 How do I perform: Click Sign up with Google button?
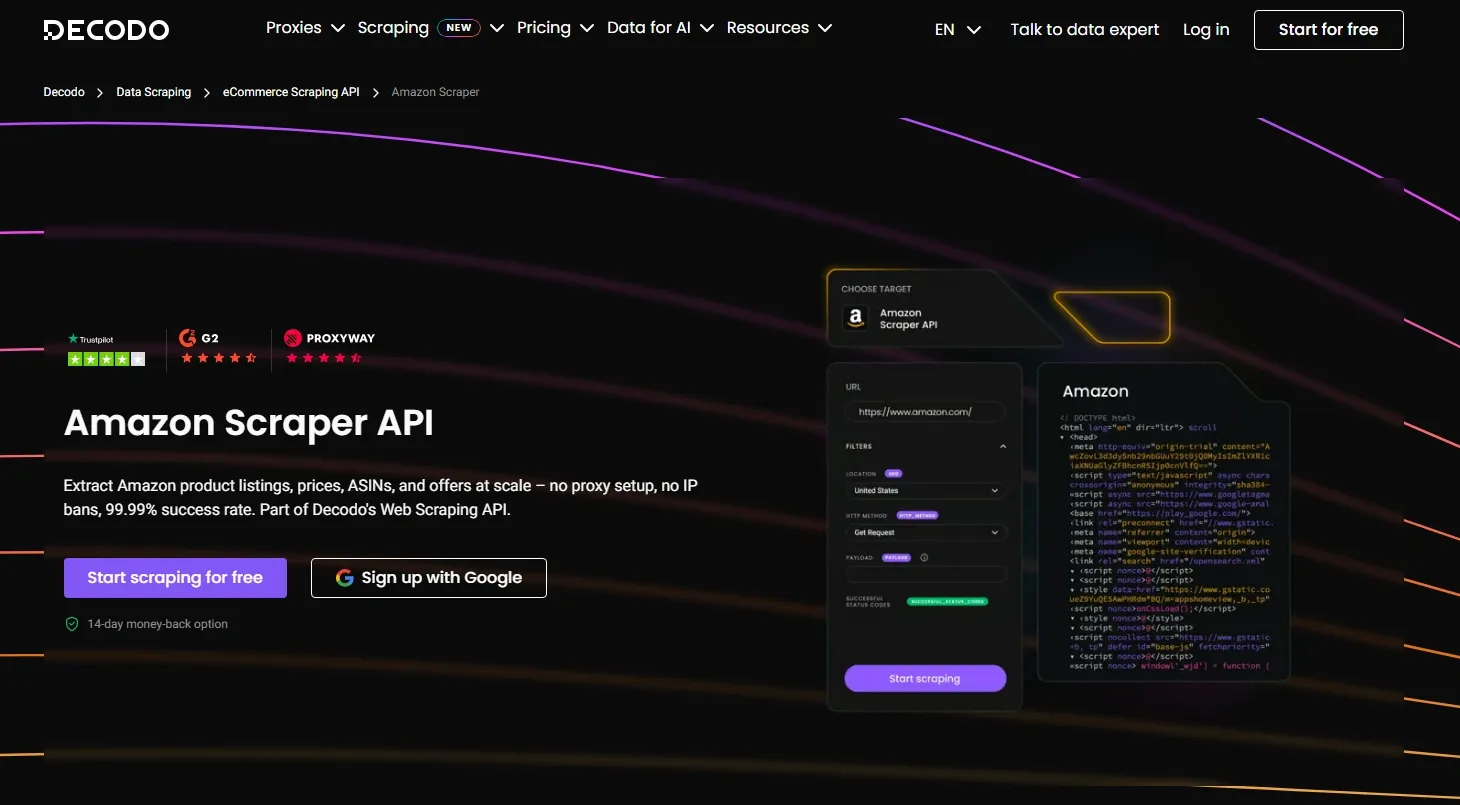(429, 578)
